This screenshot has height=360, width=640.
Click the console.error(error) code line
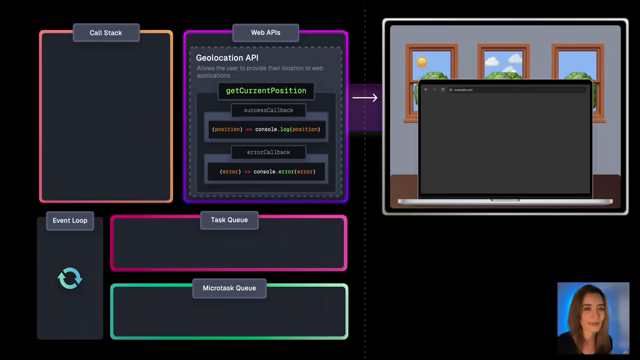click(x=267, y=172)
